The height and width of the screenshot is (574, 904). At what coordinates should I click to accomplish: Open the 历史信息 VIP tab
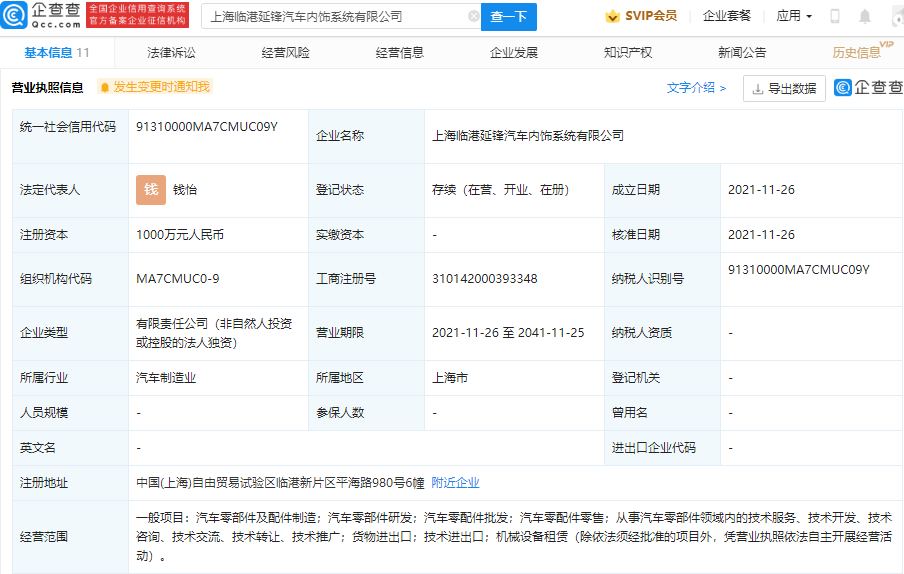tap(862, 51)
